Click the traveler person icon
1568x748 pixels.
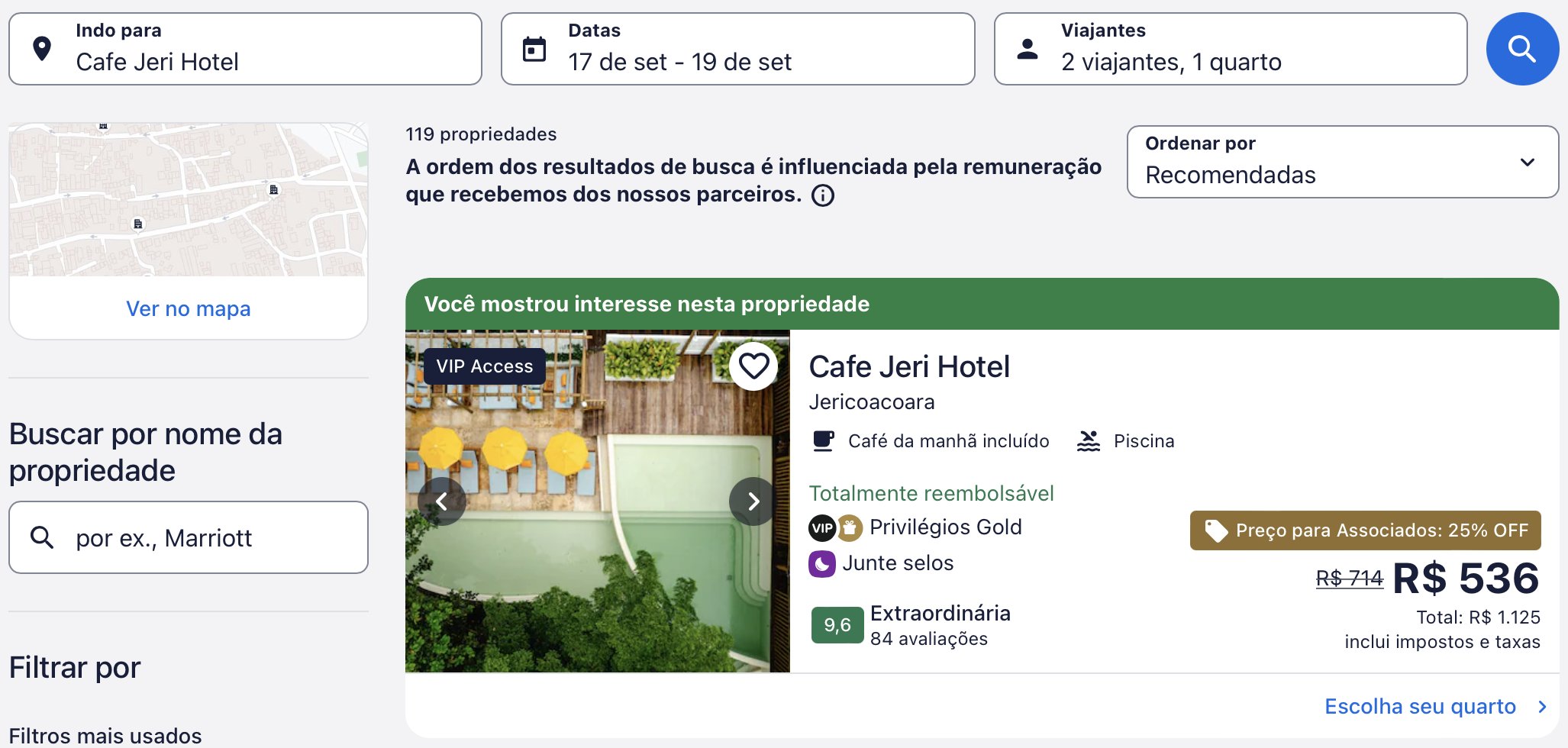coord(1028,50)
